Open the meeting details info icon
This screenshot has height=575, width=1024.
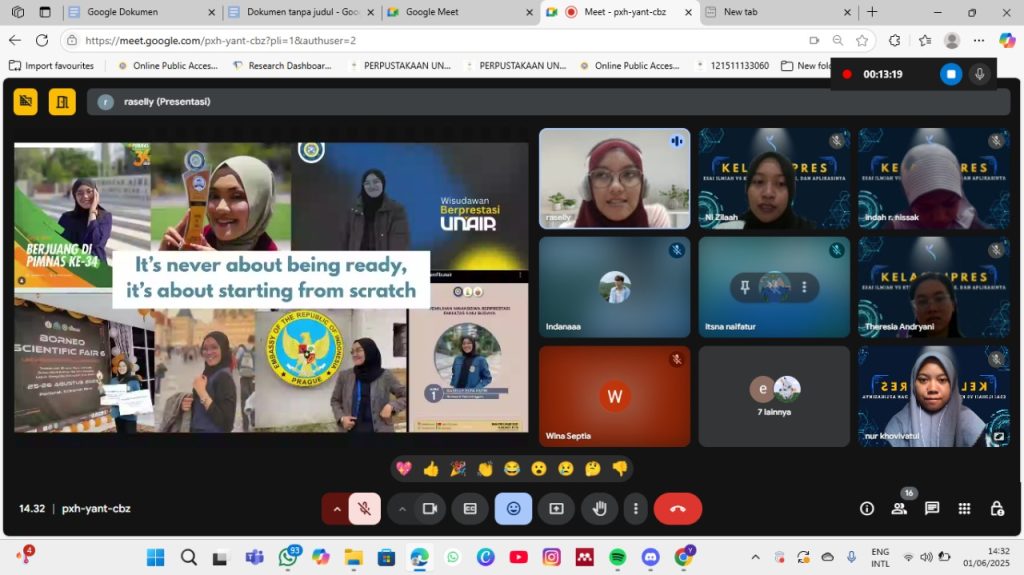click(867, 509)
